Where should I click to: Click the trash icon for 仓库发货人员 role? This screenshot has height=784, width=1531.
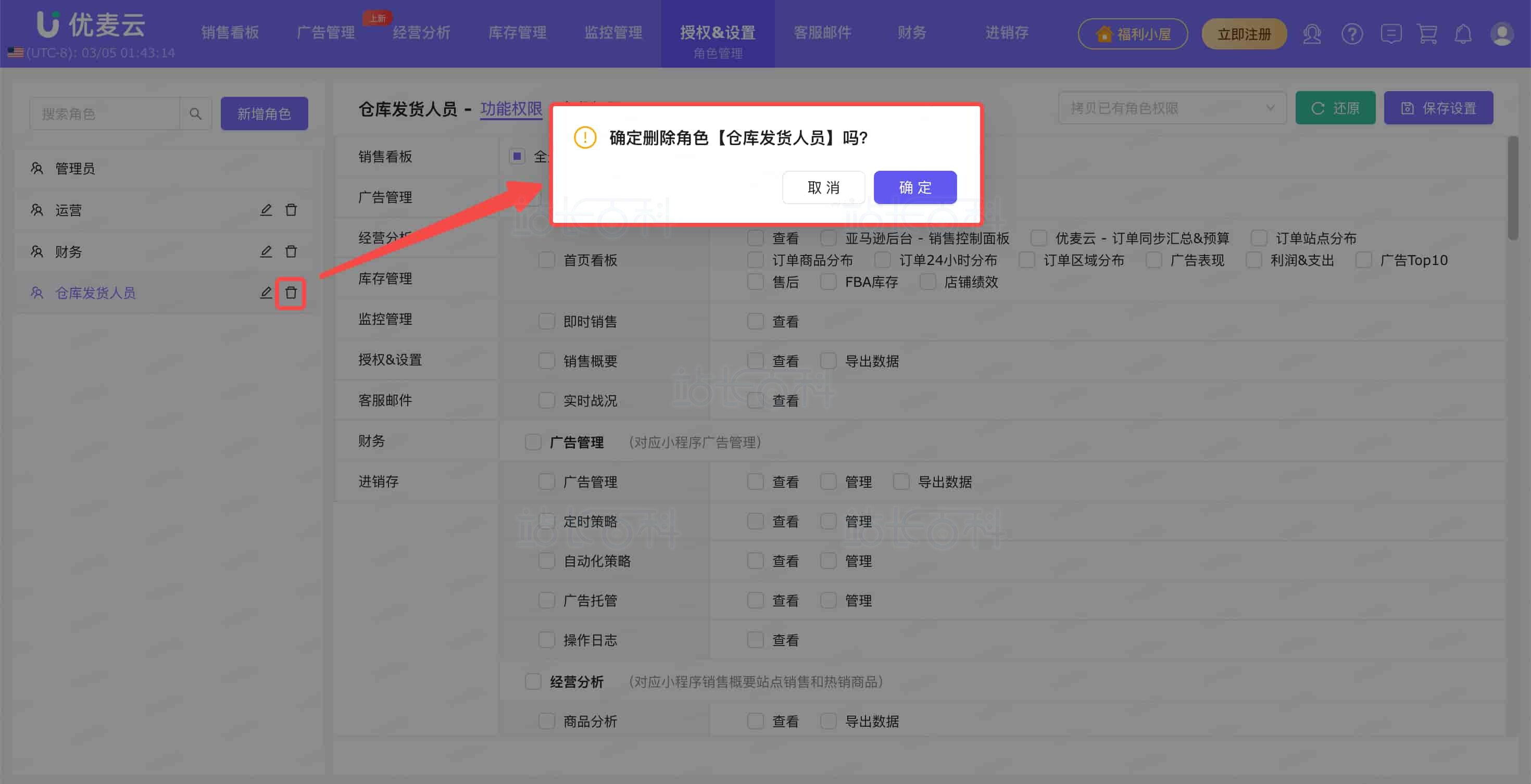tap(291, 293)
